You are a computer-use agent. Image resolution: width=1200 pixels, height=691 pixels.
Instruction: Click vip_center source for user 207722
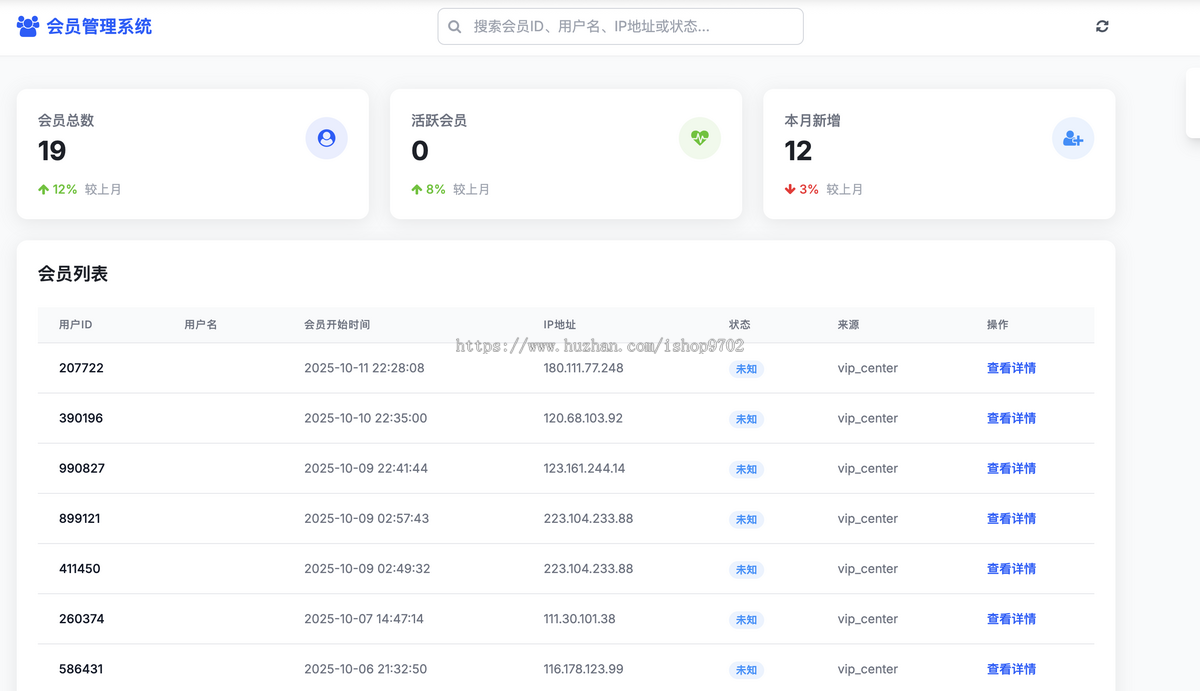coord(868,368)
